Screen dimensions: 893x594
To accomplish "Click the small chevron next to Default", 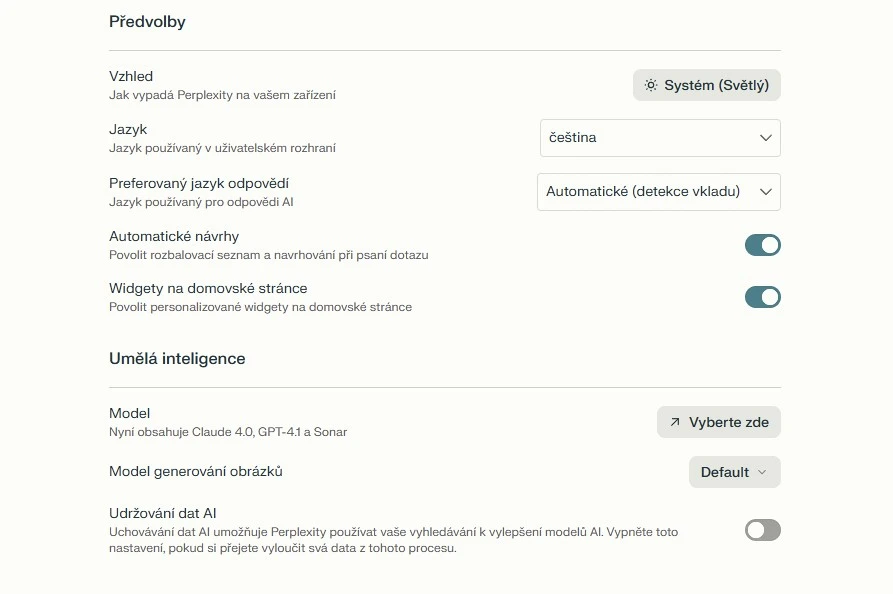I will [762, 472].
